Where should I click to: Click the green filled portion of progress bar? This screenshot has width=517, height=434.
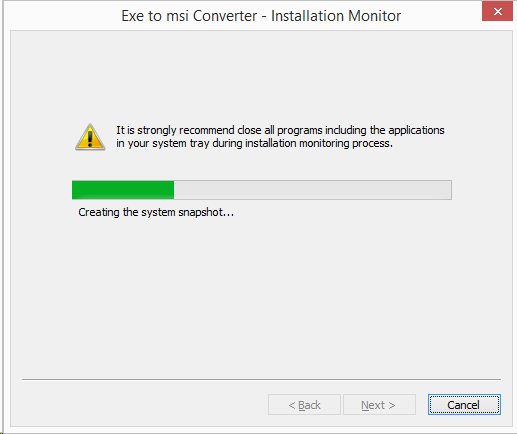point(123,190)
